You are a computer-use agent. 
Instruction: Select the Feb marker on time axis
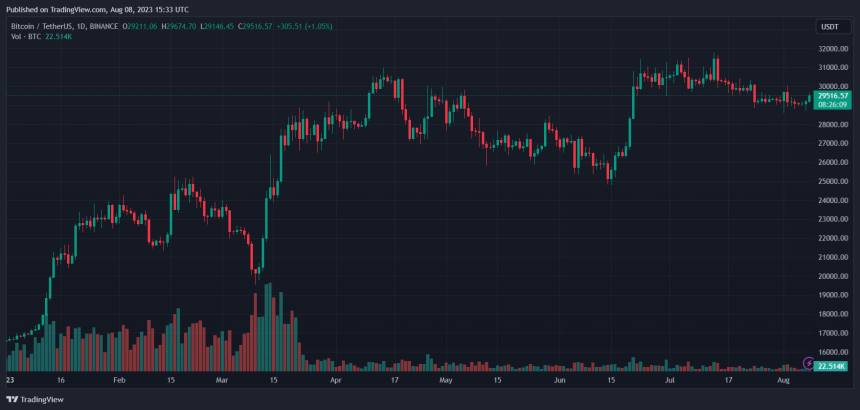coord(119,381)
